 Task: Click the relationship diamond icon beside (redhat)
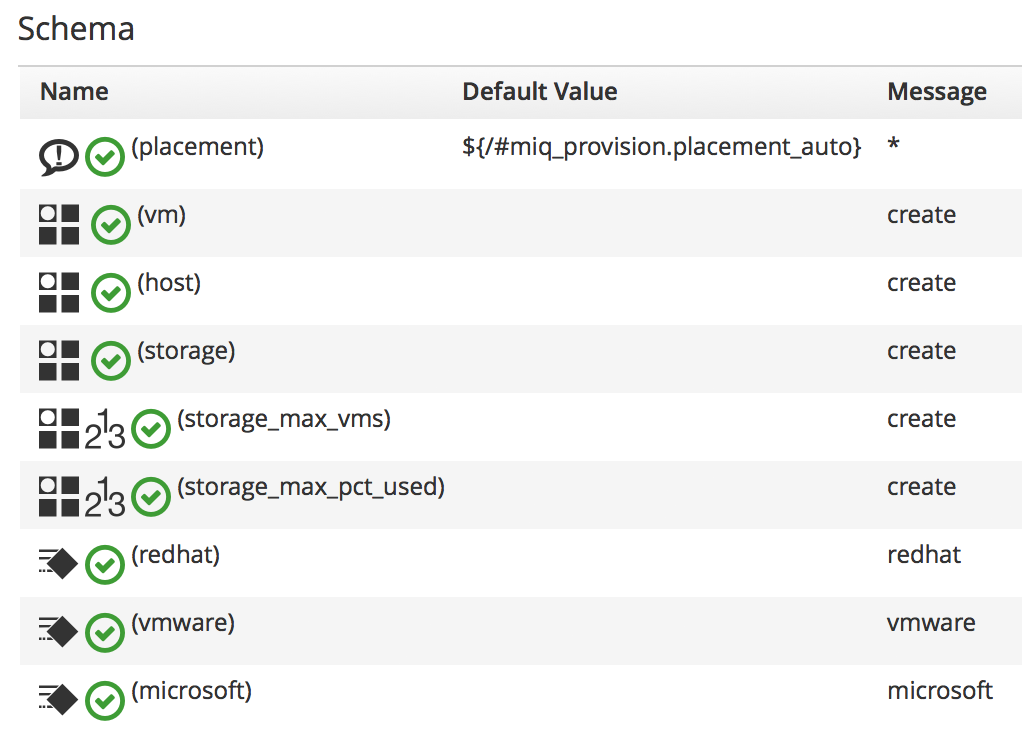58,564
